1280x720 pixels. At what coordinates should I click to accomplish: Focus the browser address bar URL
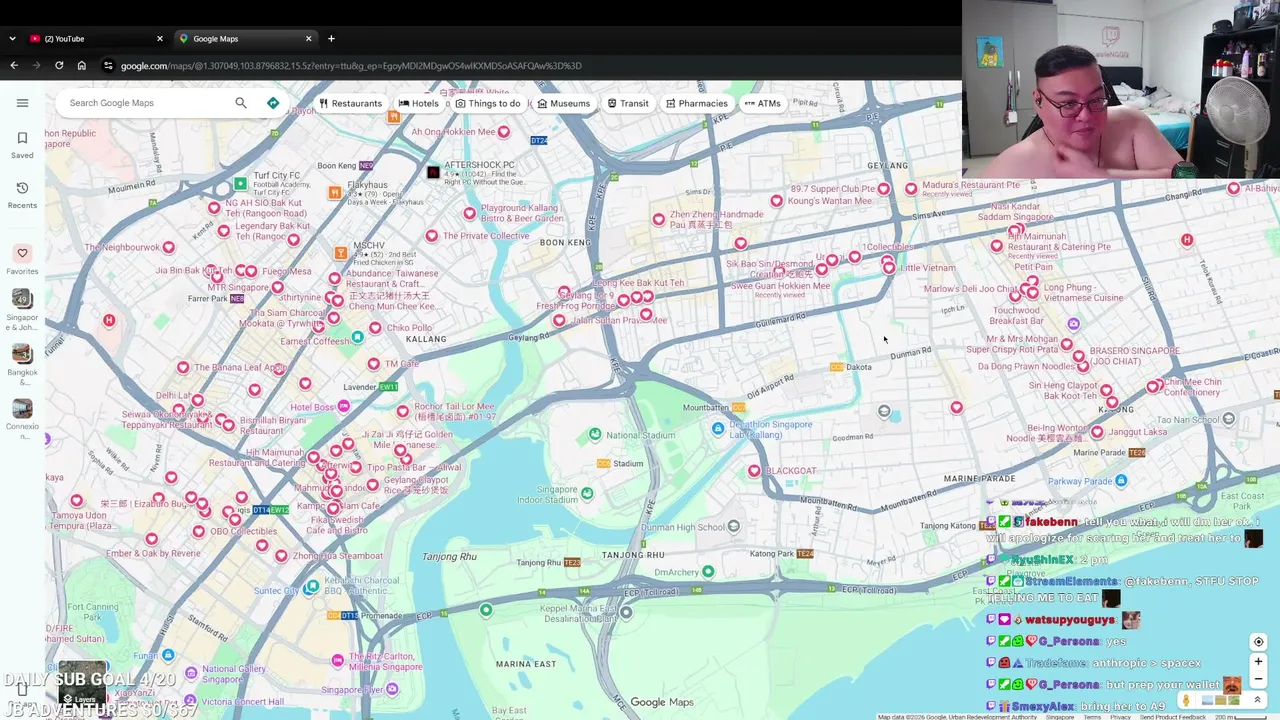coord(351,66)
